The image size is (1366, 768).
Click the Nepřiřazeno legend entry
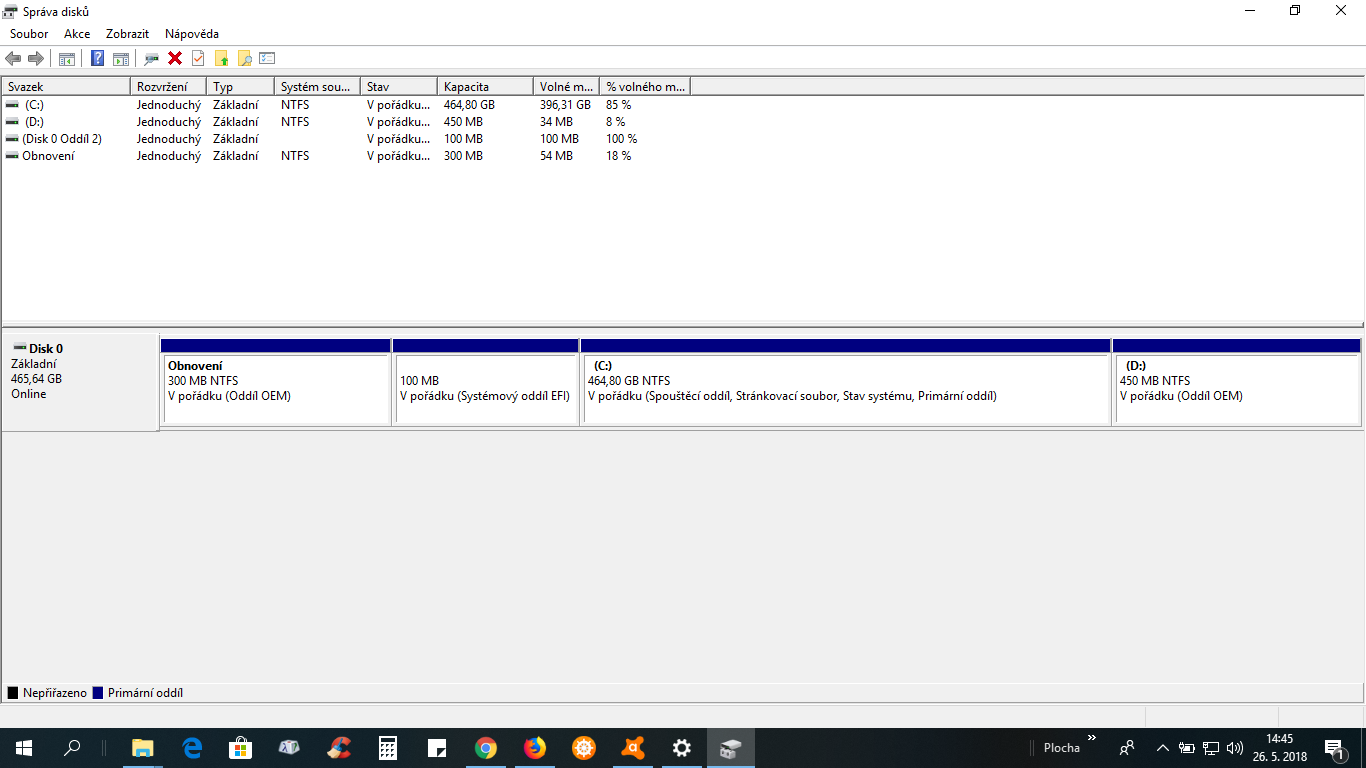click(x=47, y=693)
